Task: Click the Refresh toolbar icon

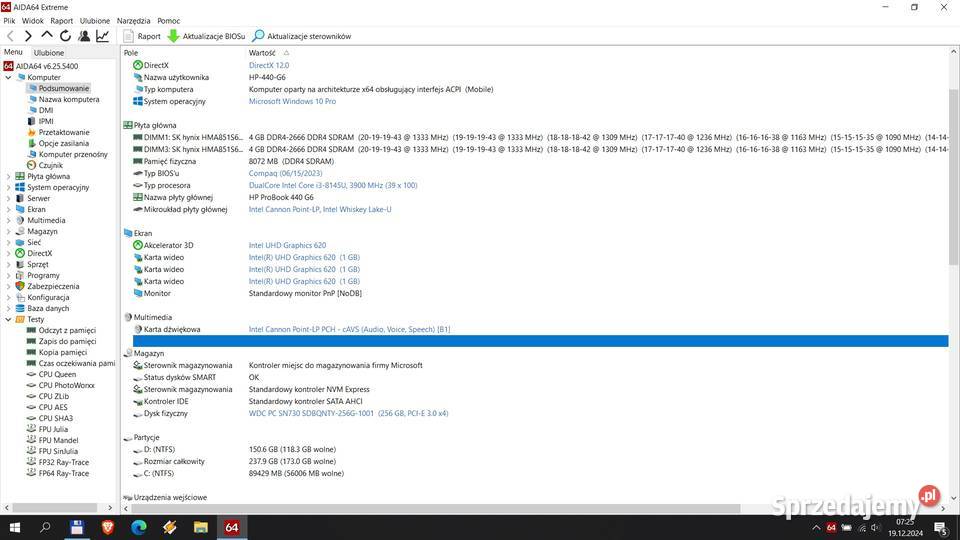Action: coord(66,36)
